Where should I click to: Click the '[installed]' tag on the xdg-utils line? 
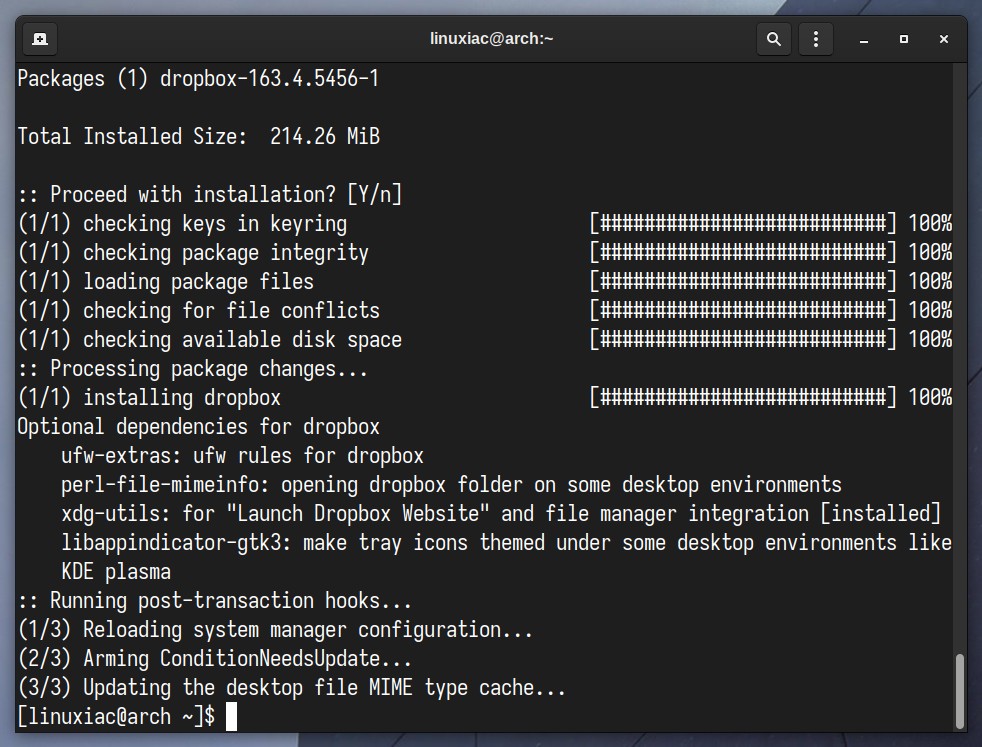(x=881, y=513)
